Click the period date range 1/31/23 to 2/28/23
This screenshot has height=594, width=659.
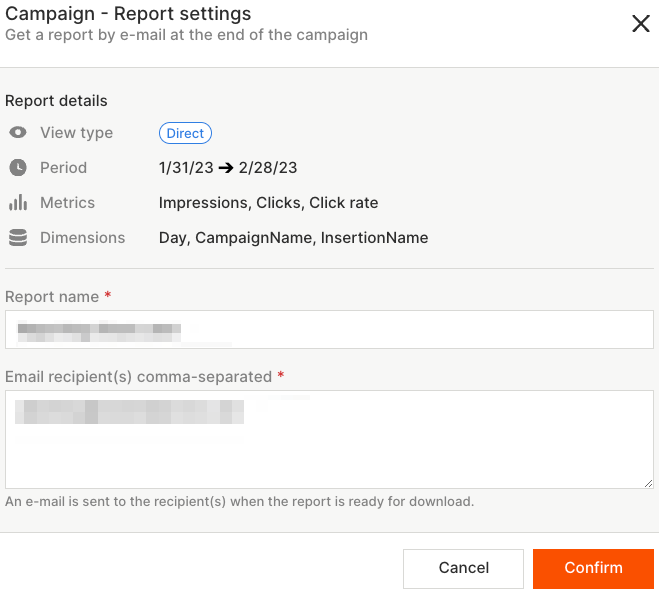click(x=228, y=168)
